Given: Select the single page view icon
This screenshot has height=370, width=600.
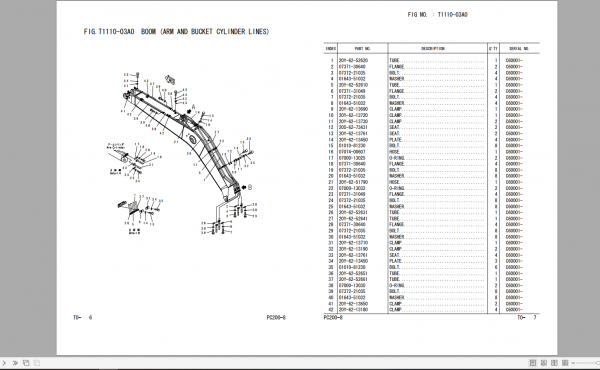Looking at the screenshot, I should pyautogui.click(x=533, y=363).
